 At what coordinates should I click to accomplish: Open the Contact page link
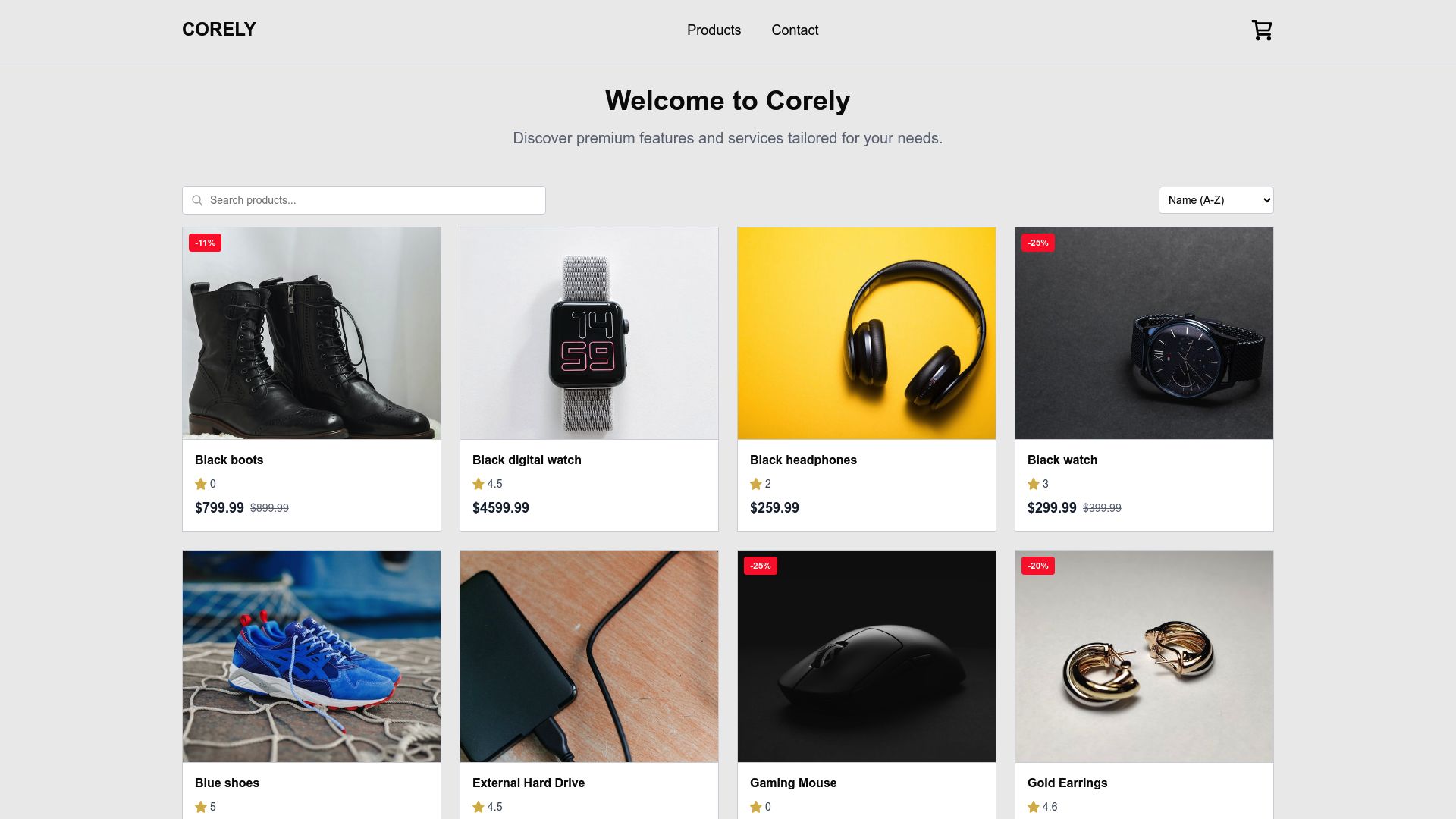[x=795, y=30]
